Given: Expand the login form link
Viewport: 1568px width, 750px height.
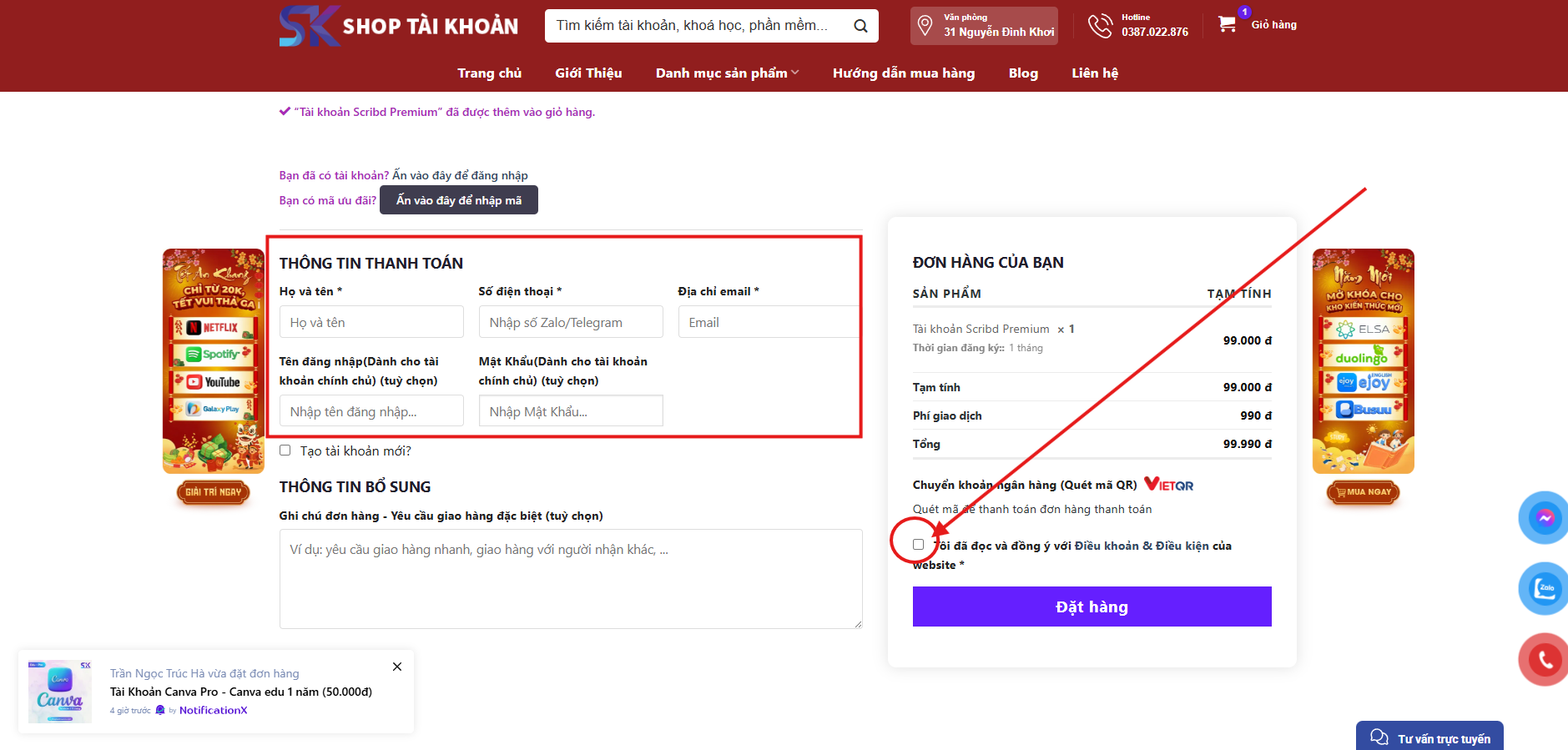Looking at the screenshot, I should pos(460,175).
